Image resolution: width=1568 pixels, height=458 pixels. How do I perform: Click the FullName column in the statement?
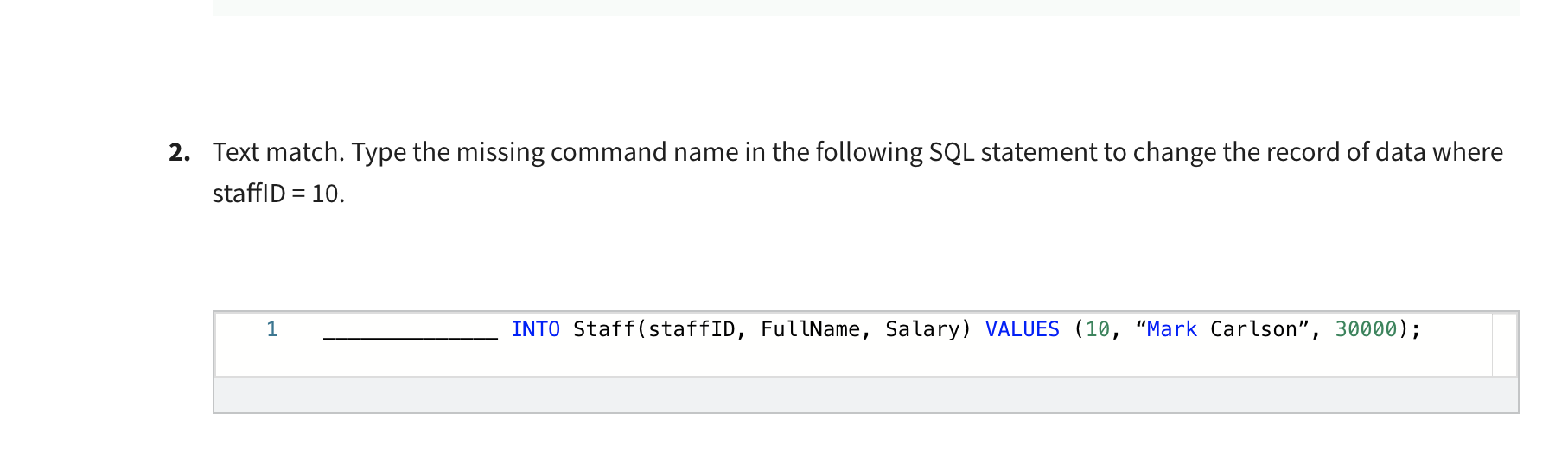click(x=810, y=329)
